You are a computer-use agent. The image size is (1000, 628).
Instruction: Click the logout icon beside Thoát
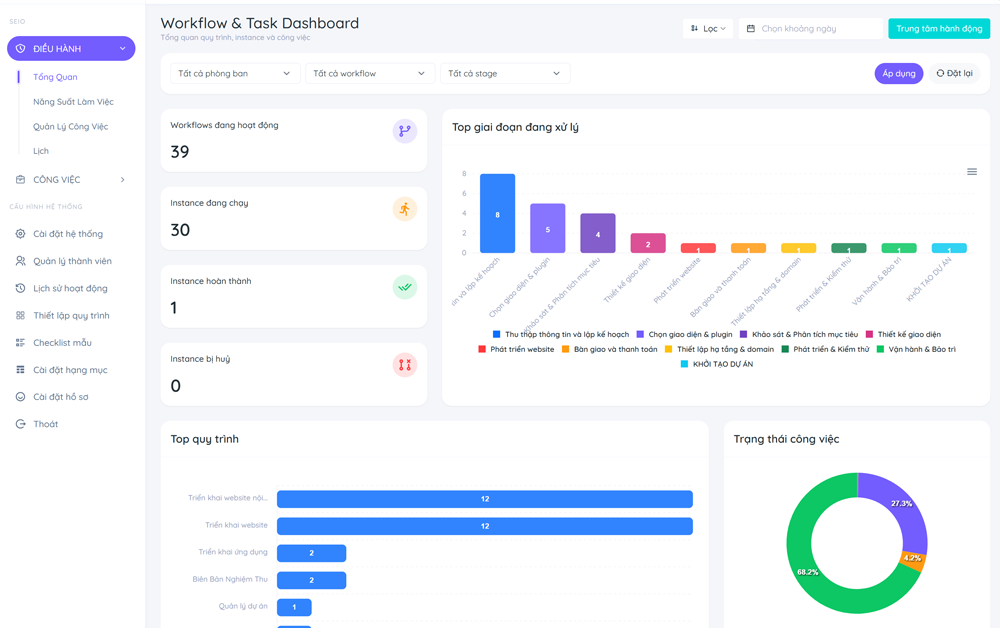point(20,424)
